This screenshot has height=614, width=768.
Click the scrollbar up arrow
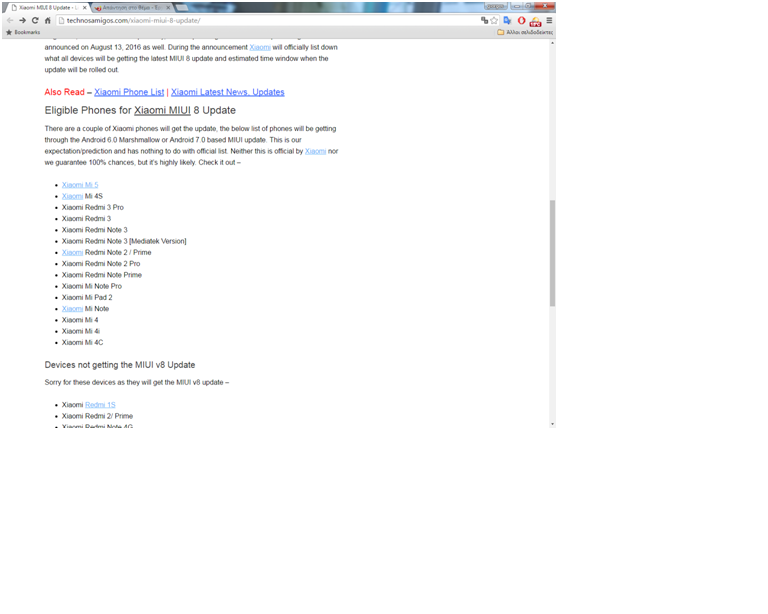coord(552,43)
